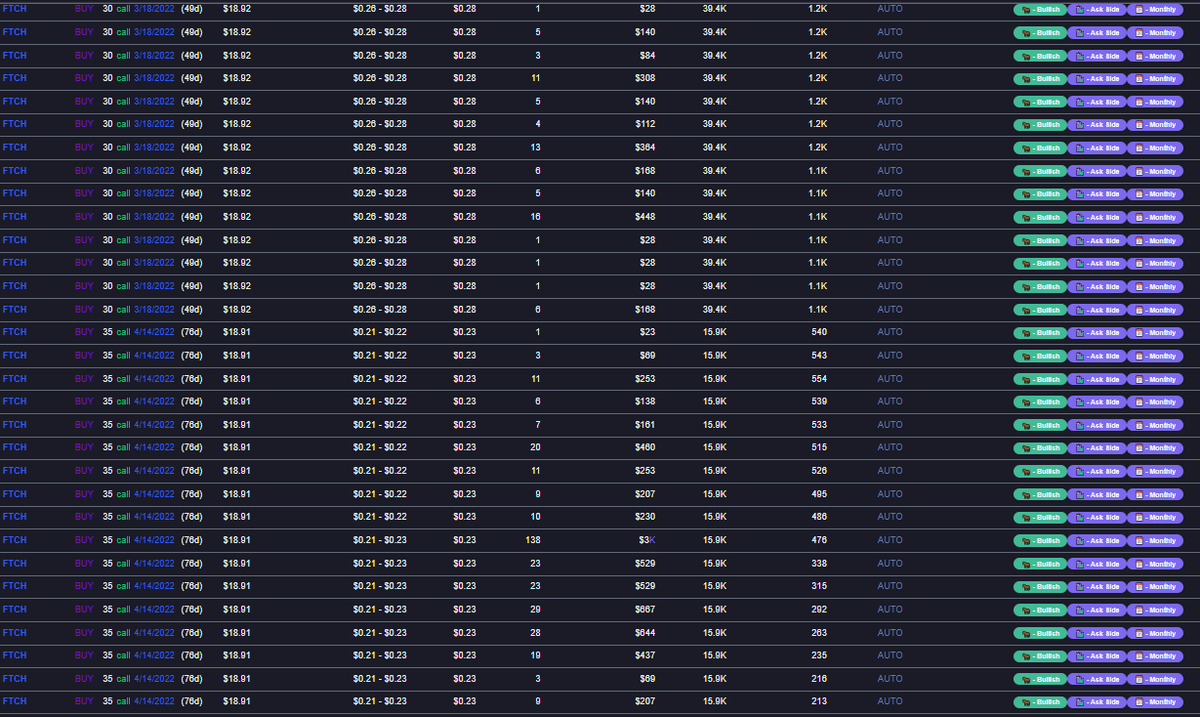Click Monthly tag in $437 premium row
The width and height of the screenshot is (1200, 717).
click(1155, 656)
